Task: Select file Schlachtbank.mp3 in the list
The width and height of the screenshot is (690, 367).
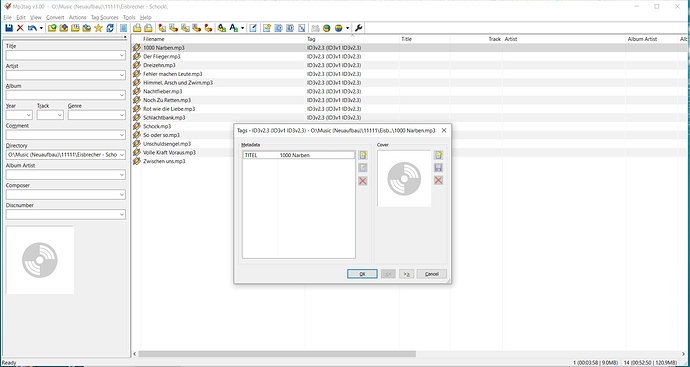Action: pyautogui.click(x=164, y=117)
